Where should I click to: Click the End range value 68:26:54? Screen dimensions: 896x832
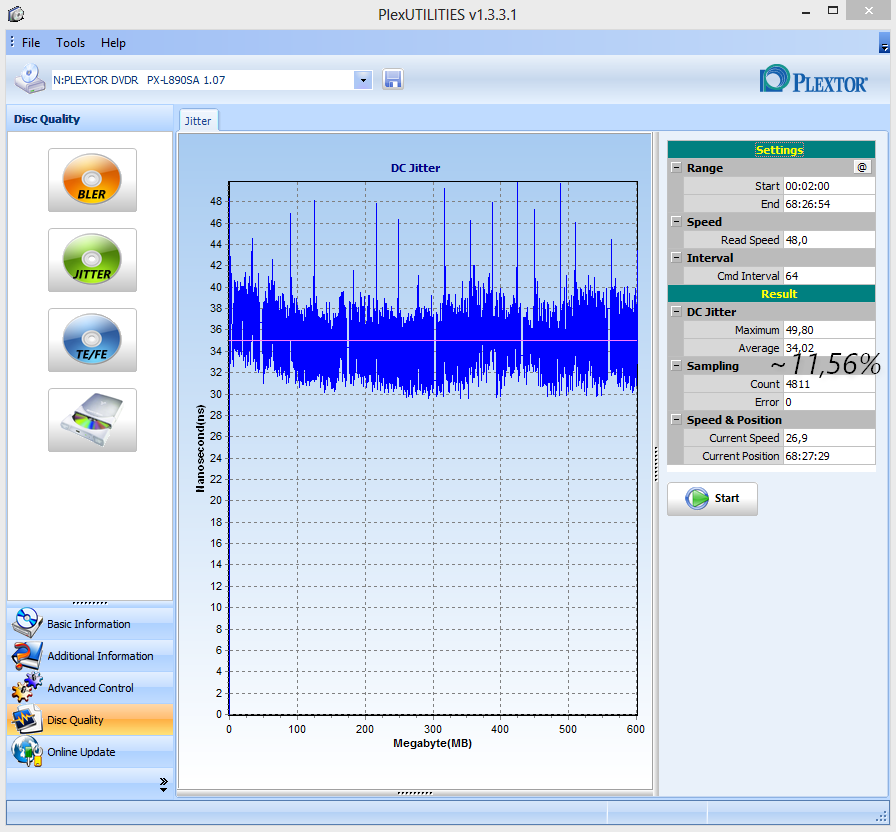829,204
